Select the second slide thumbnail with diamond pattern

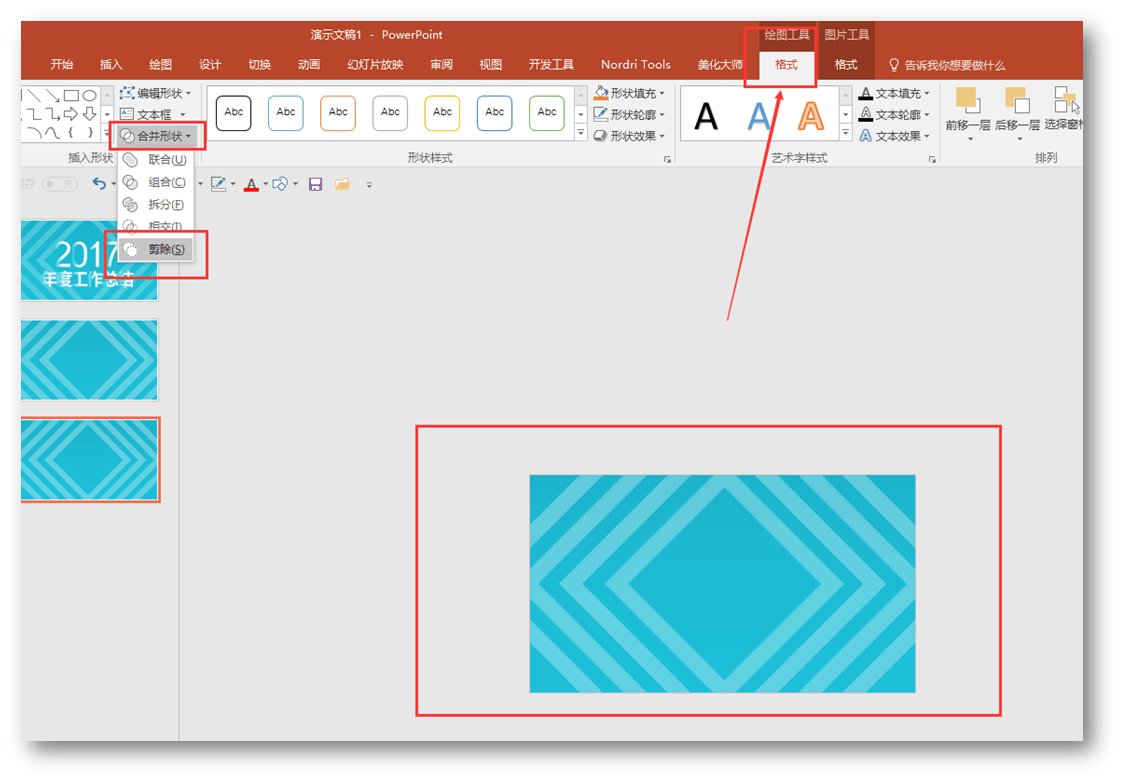[89, 360]
